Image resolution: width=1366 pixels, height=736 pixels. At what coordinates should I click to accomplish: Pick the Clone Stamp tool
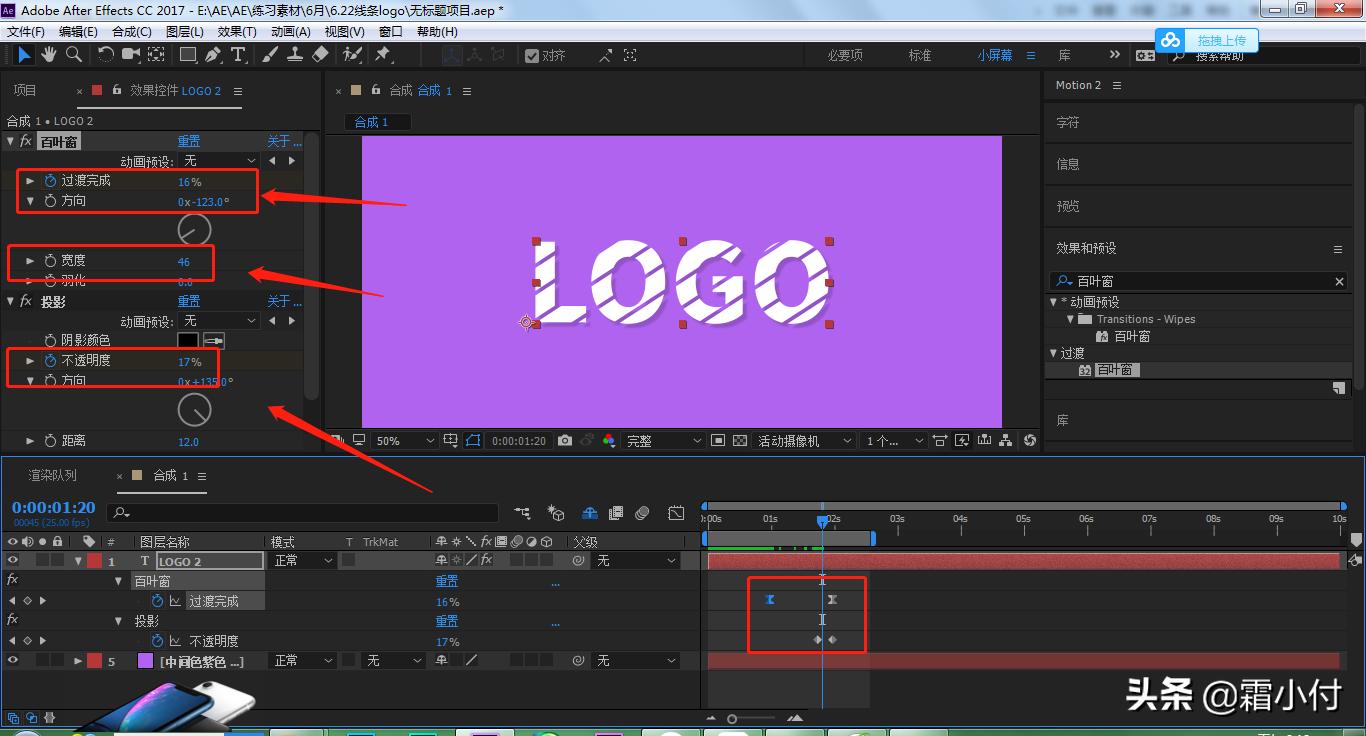(x=296, y=55)
